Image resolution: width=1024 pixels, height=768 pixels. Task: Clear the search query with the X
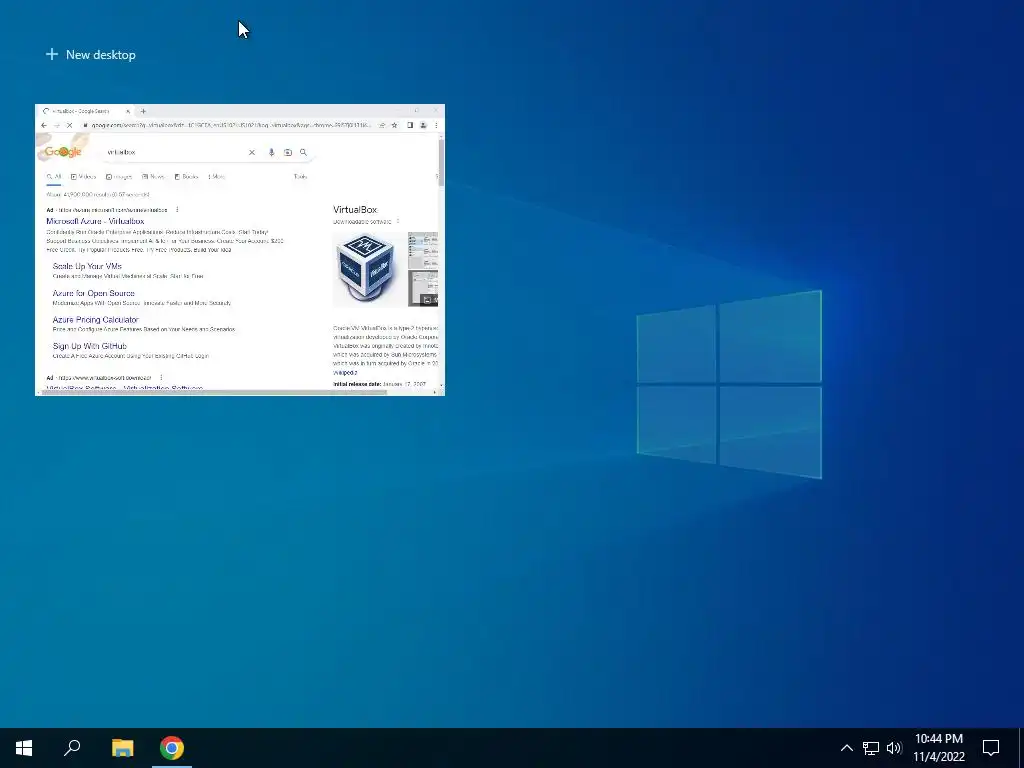pos(251,152)
